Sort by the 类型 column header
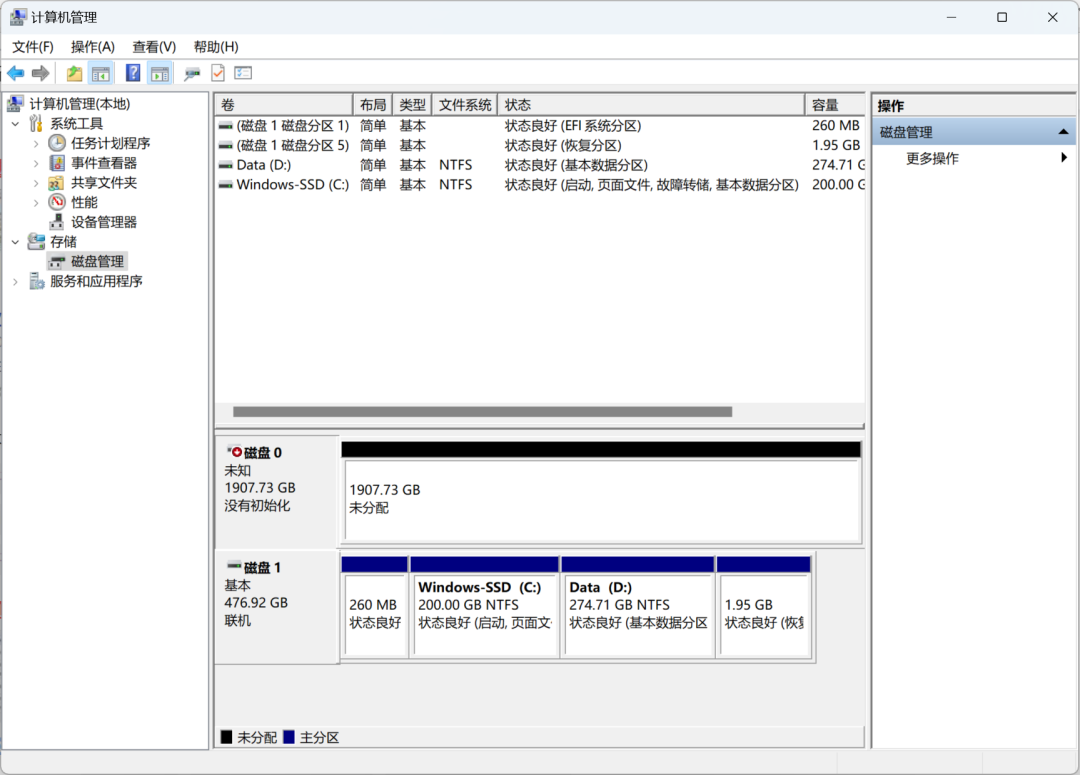Screen dimensions: 1080x775 pyautogui.click(x=413, y=105)
